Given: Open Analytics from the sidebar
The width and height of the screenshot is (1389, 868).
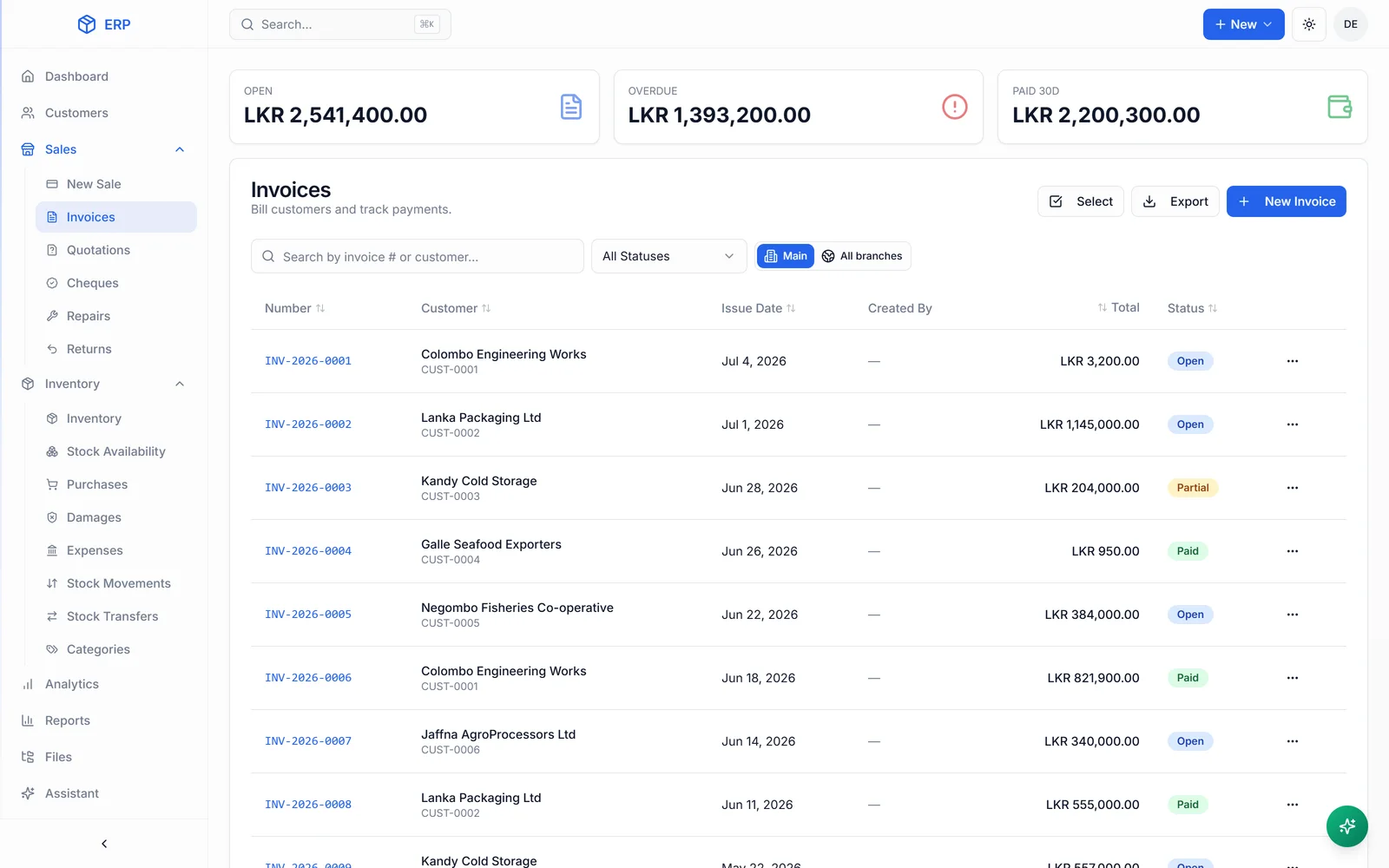Looking at the screenshot, I should (104, 684).
